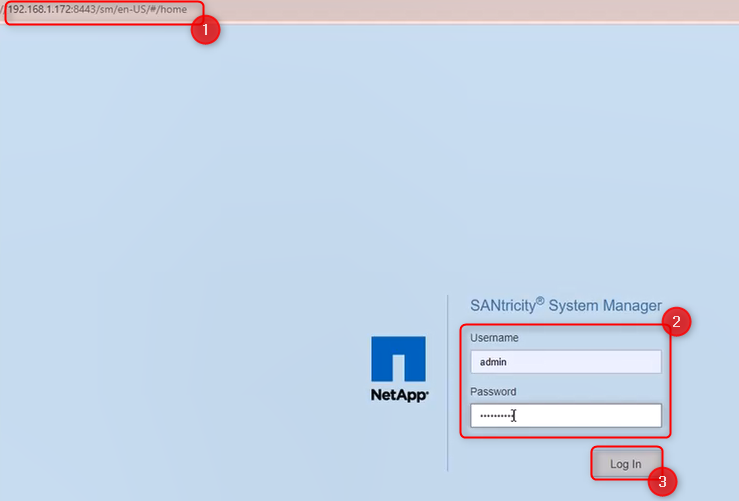Click the NetApp wordmark below the logo
The image size is (739, 501).
(399, 395)
